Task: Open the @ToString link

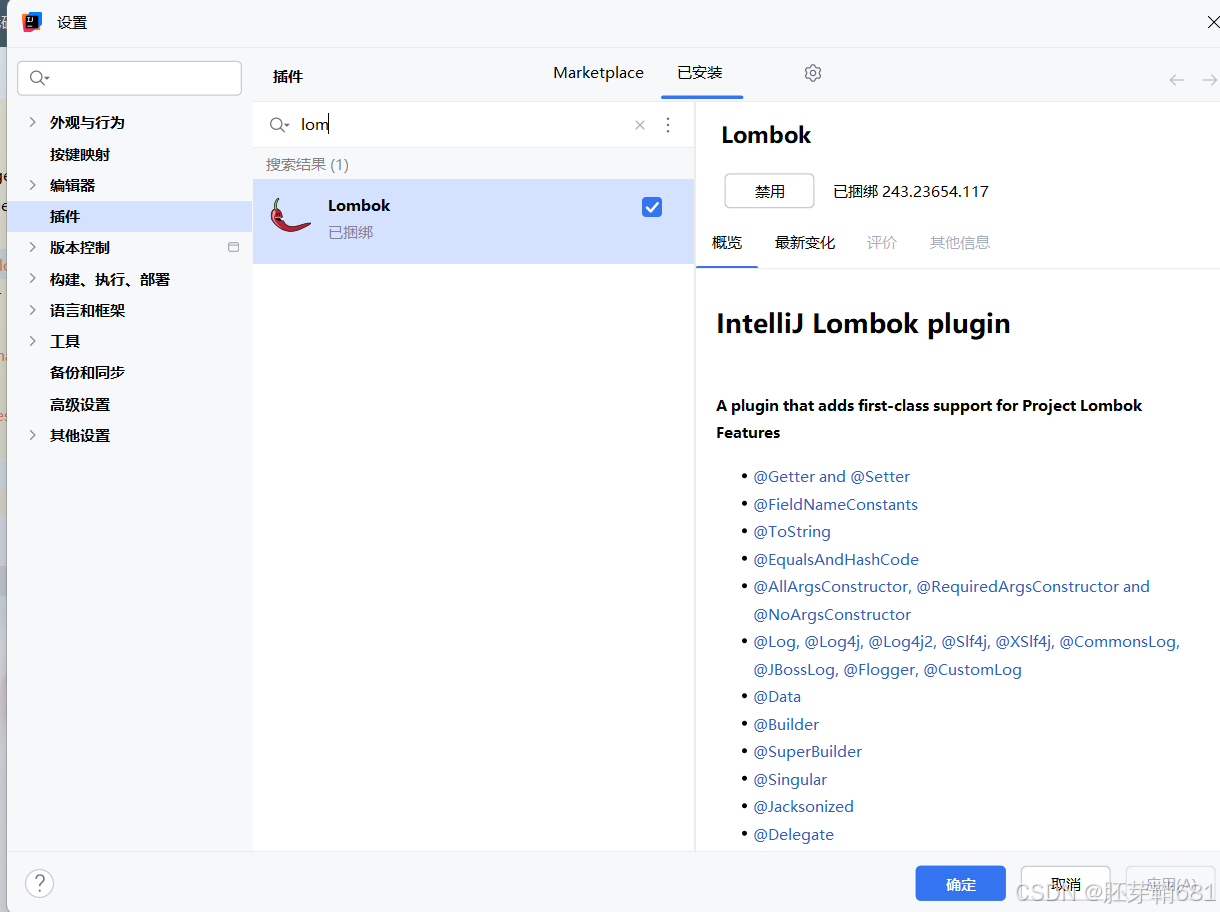Action: [792, 532]
